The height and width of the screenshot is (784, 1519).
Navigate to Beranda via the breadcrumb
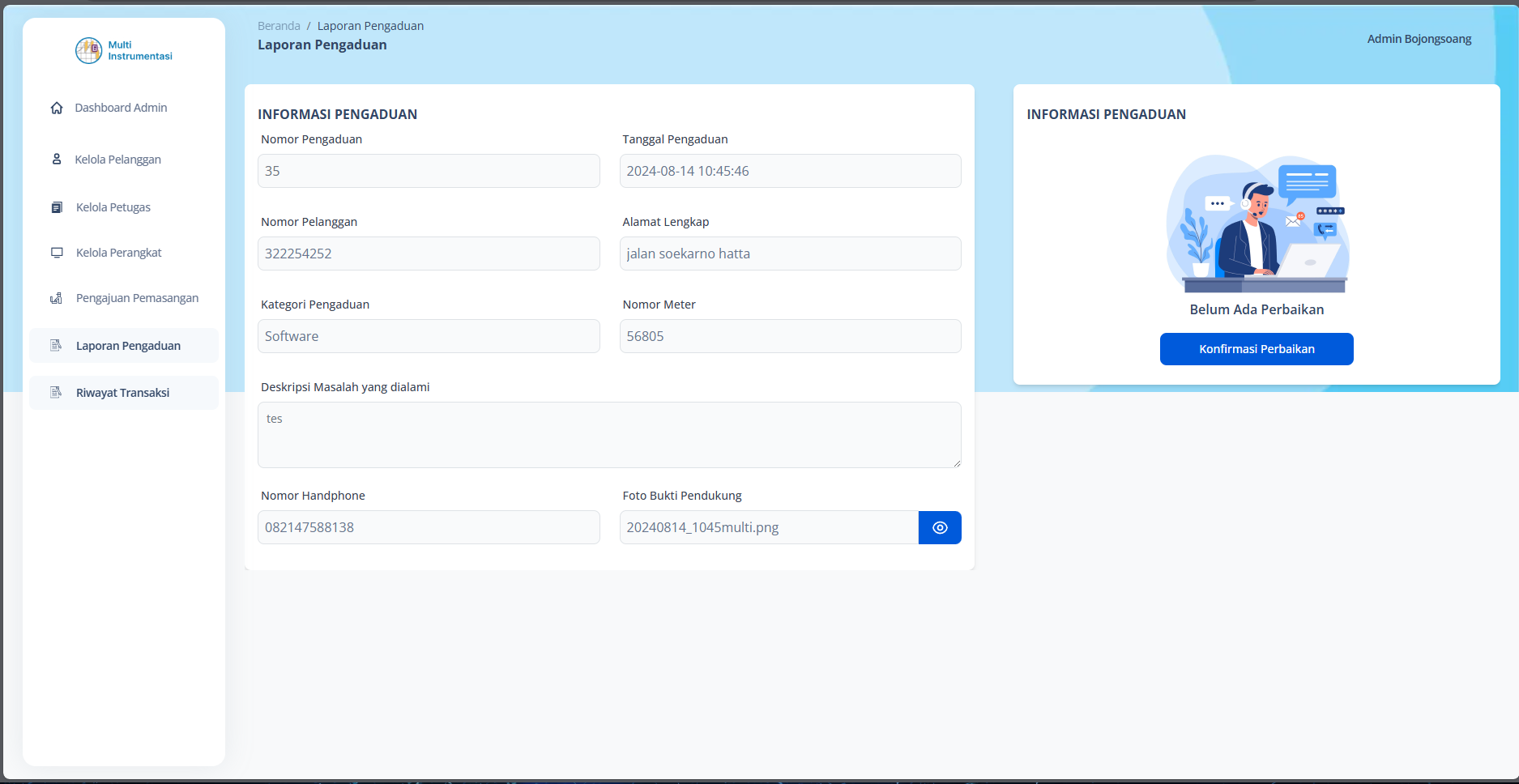[x=279, y=25]
